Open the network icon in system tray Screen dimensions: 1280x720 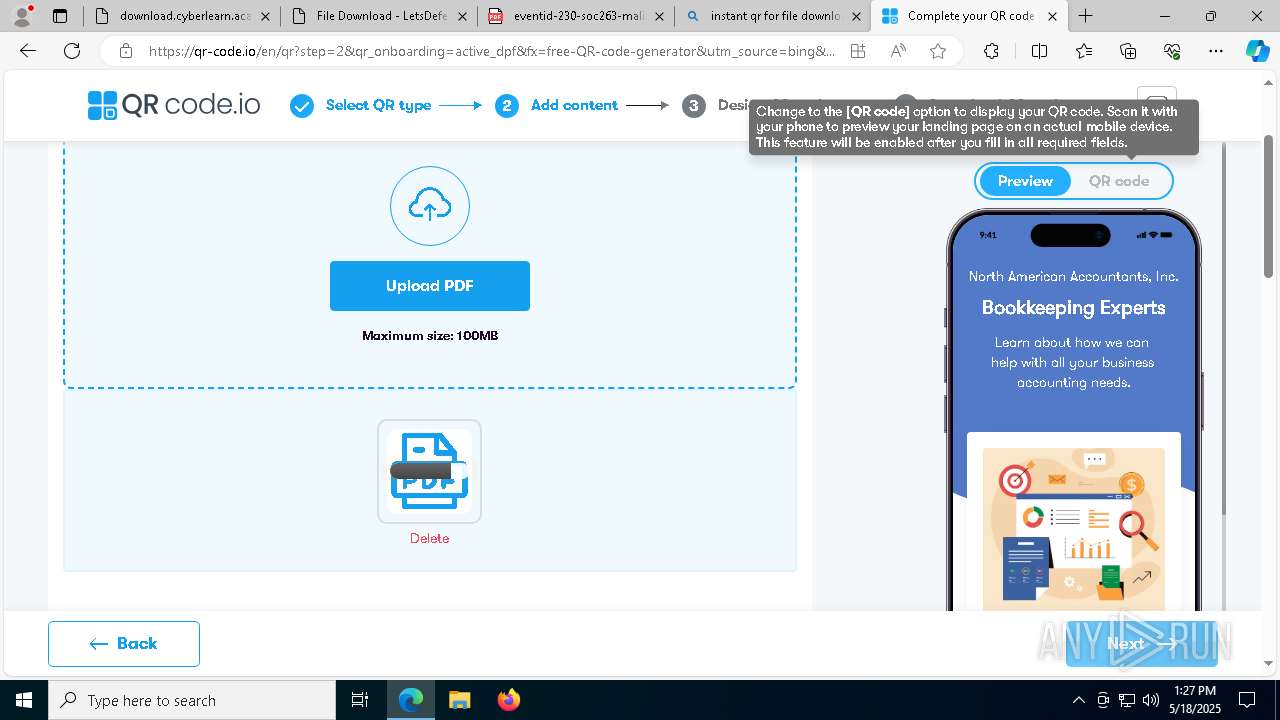[1127, 700]
